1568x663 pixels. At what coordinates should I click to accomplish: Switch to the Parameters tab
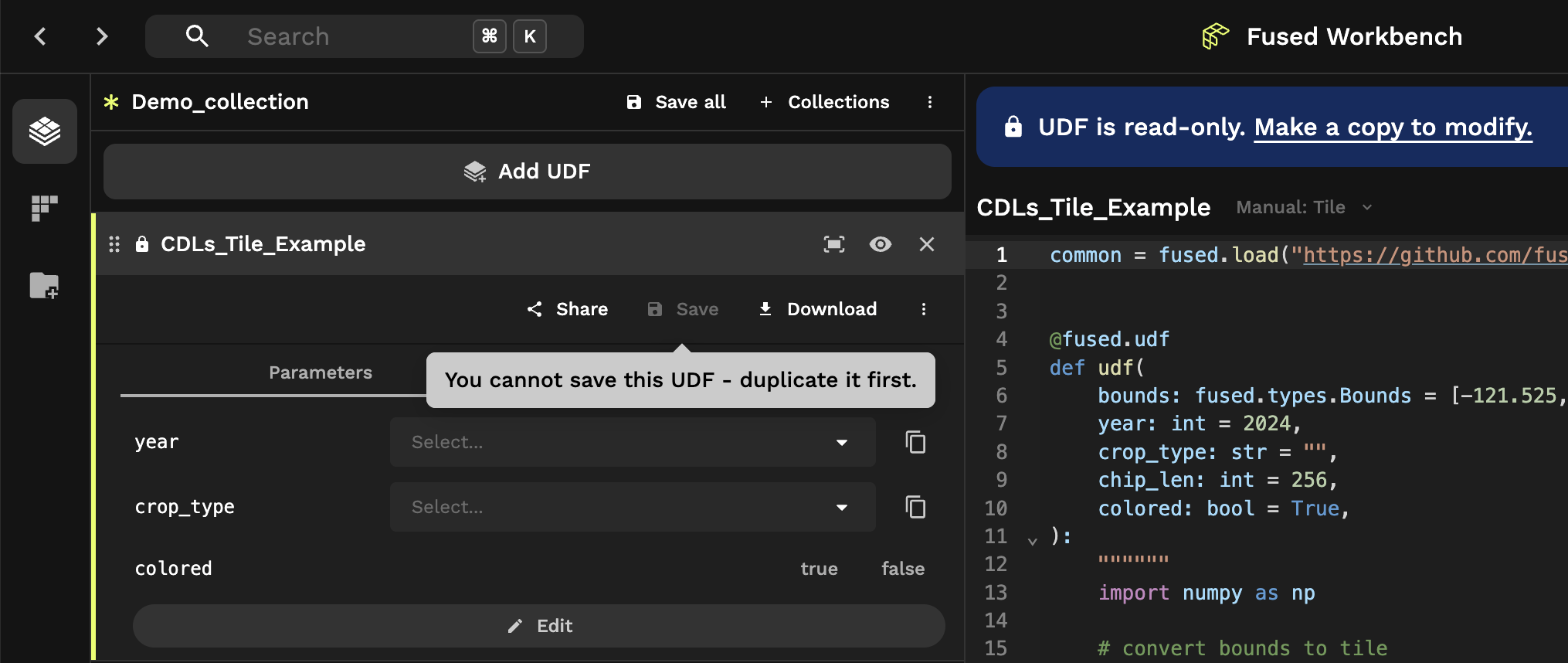coord(321,372)
